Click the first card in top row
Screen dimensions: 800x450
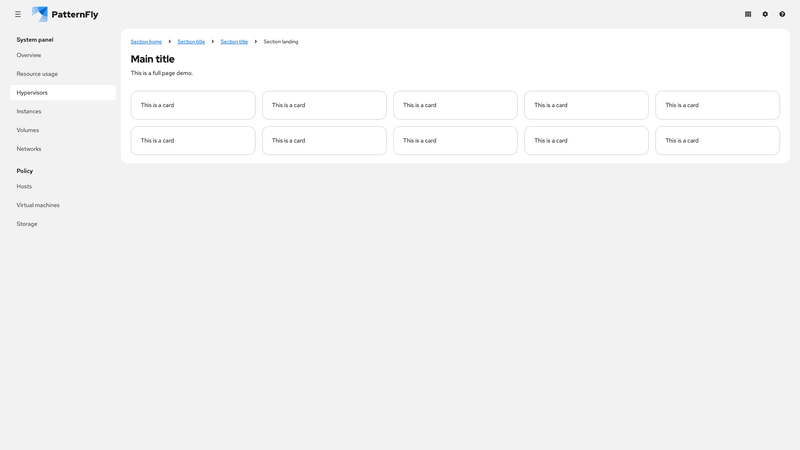[193, 105]
